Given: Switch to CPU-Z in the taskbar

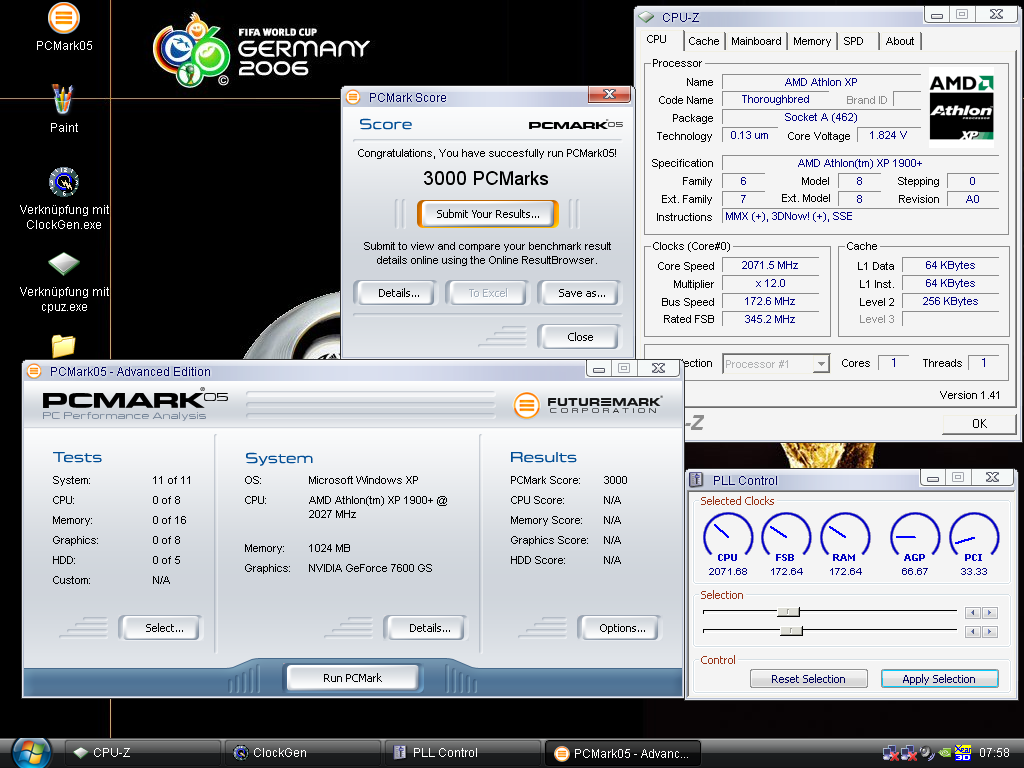Looking at the screenshot, I should click(142, 753).
